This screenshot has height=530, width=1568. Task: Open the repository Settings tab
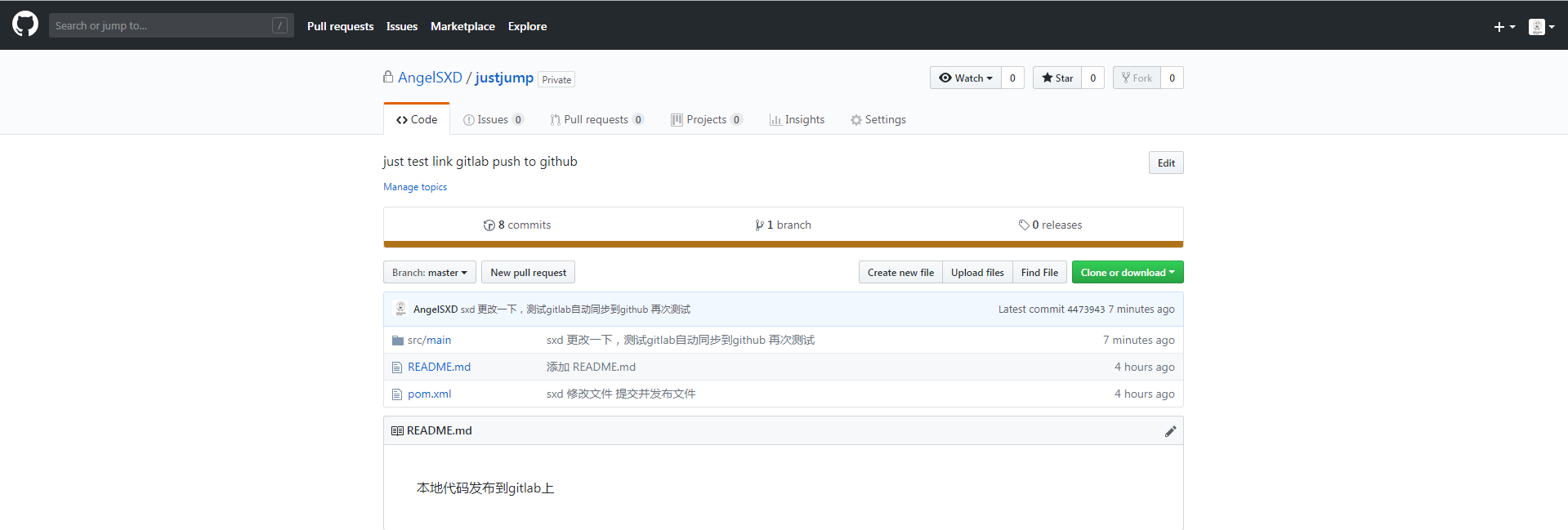pos(878,119)
